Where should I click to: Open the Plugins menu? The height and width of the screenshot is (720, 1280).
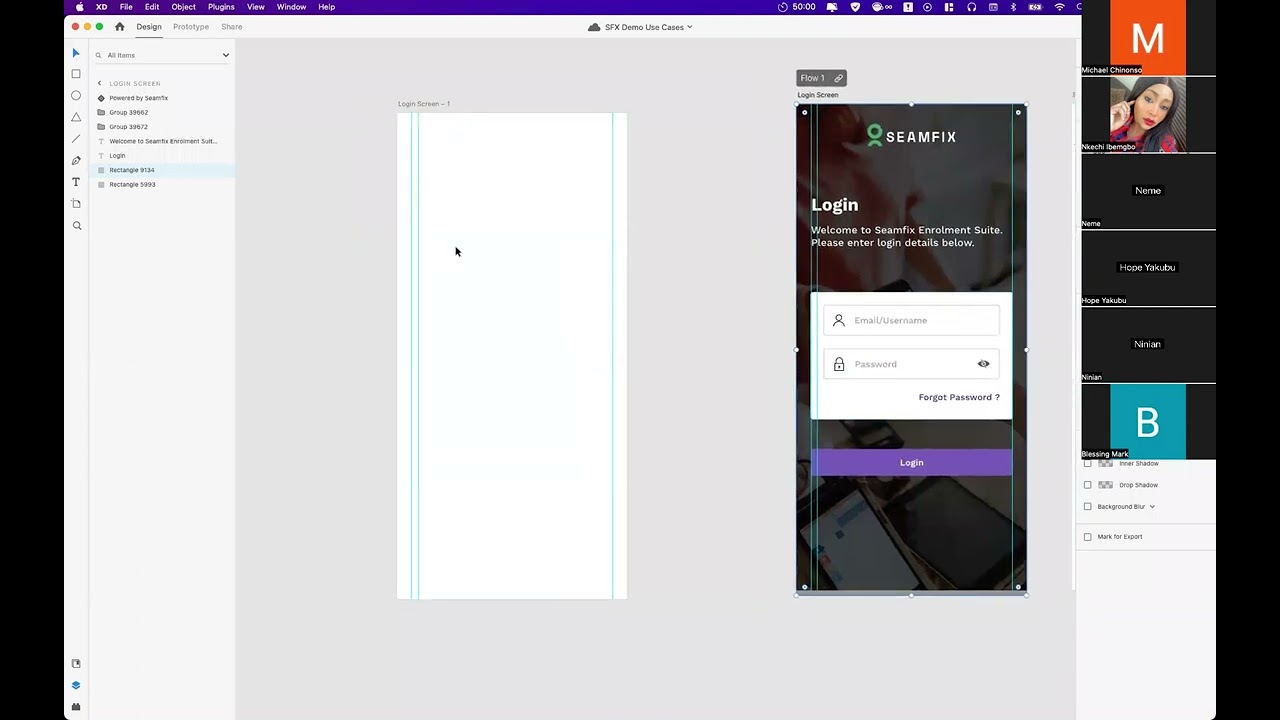pyautogui.click(x=221, y=7)
